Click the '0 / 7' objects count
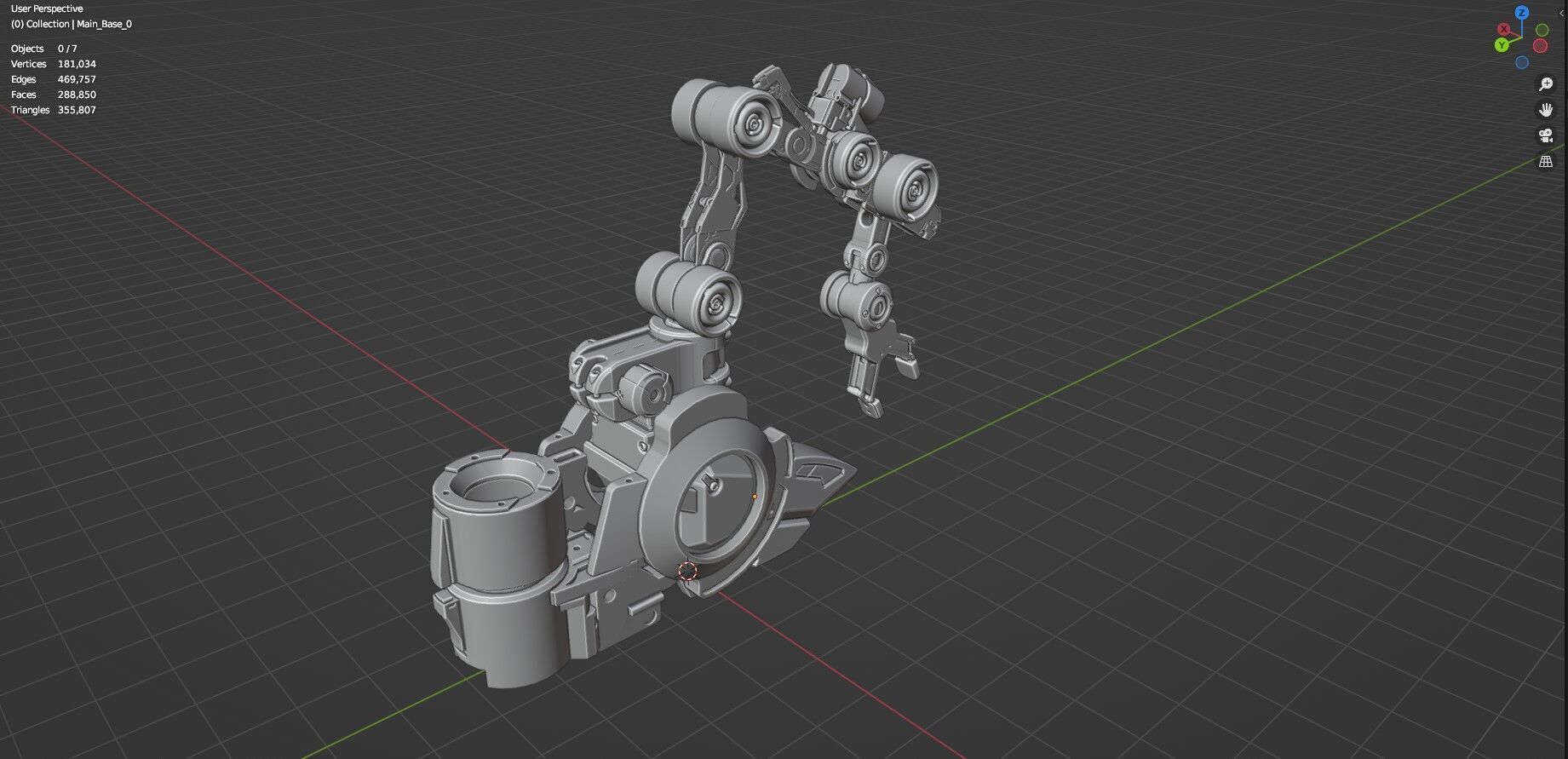The height and width of the screenshot is (759, 1568). (67, 49)
